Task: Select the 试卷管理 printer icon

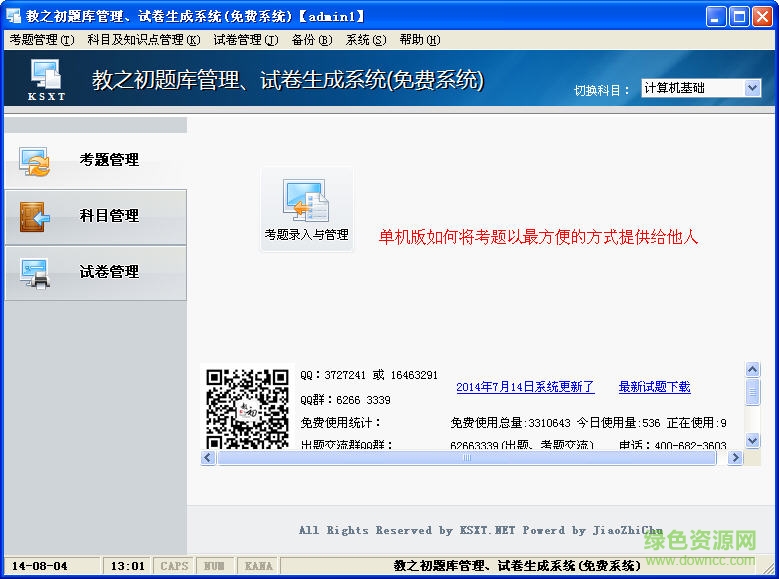Action: point(35,273)
